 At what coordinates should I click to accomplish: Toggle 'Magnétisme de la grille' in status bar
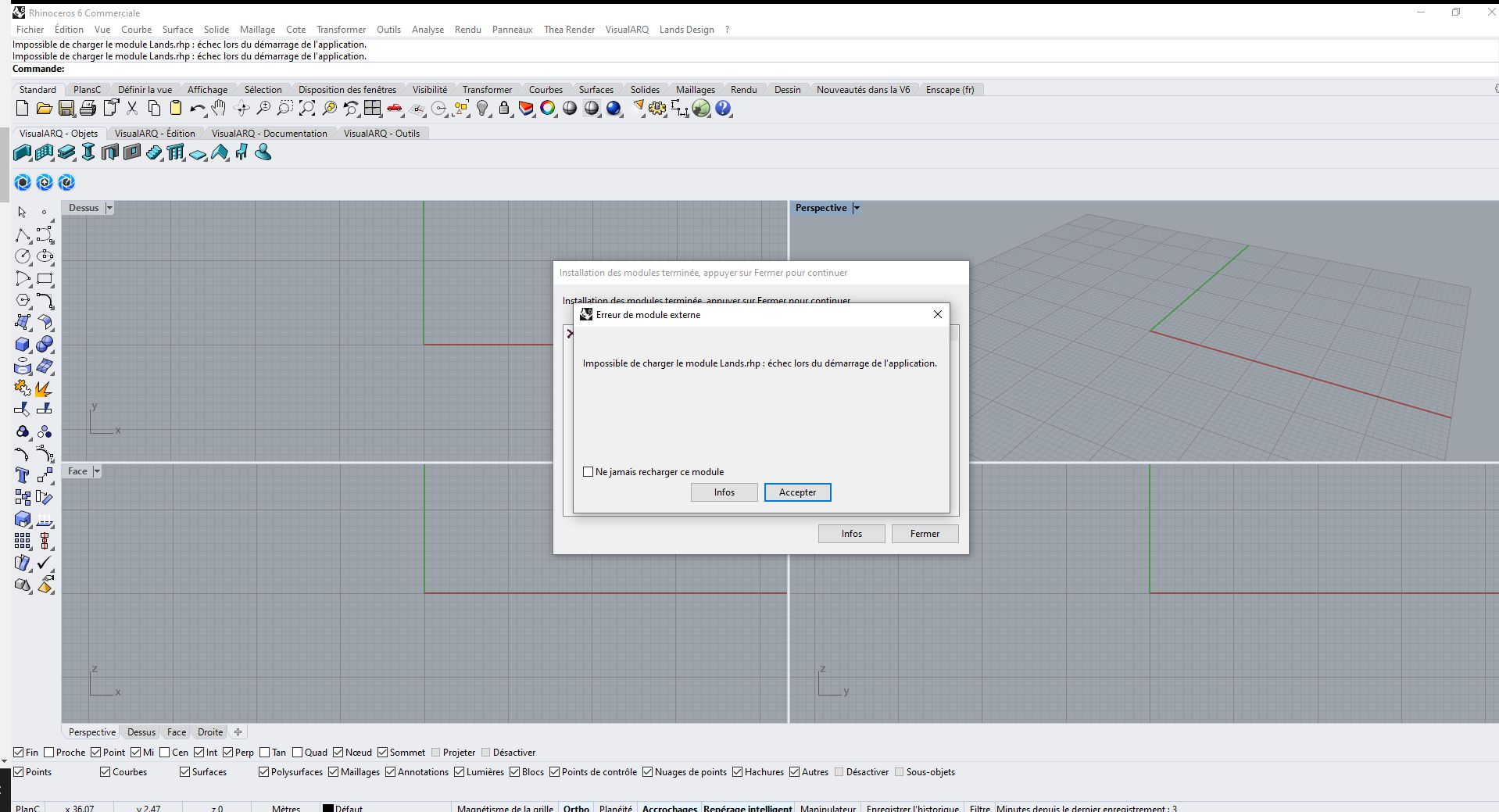click(x=505, y=808)
